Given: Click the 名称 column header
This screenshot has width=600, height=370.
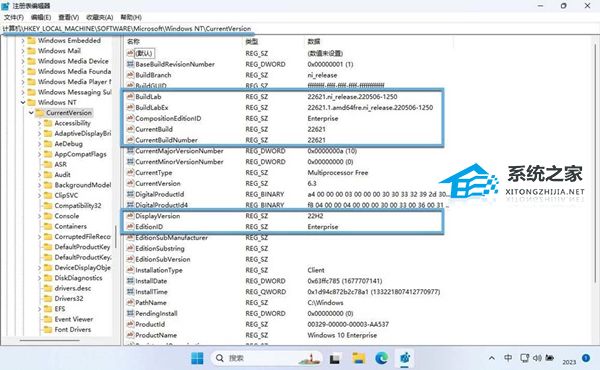Looking at the screenshot, I should point(134,41).
